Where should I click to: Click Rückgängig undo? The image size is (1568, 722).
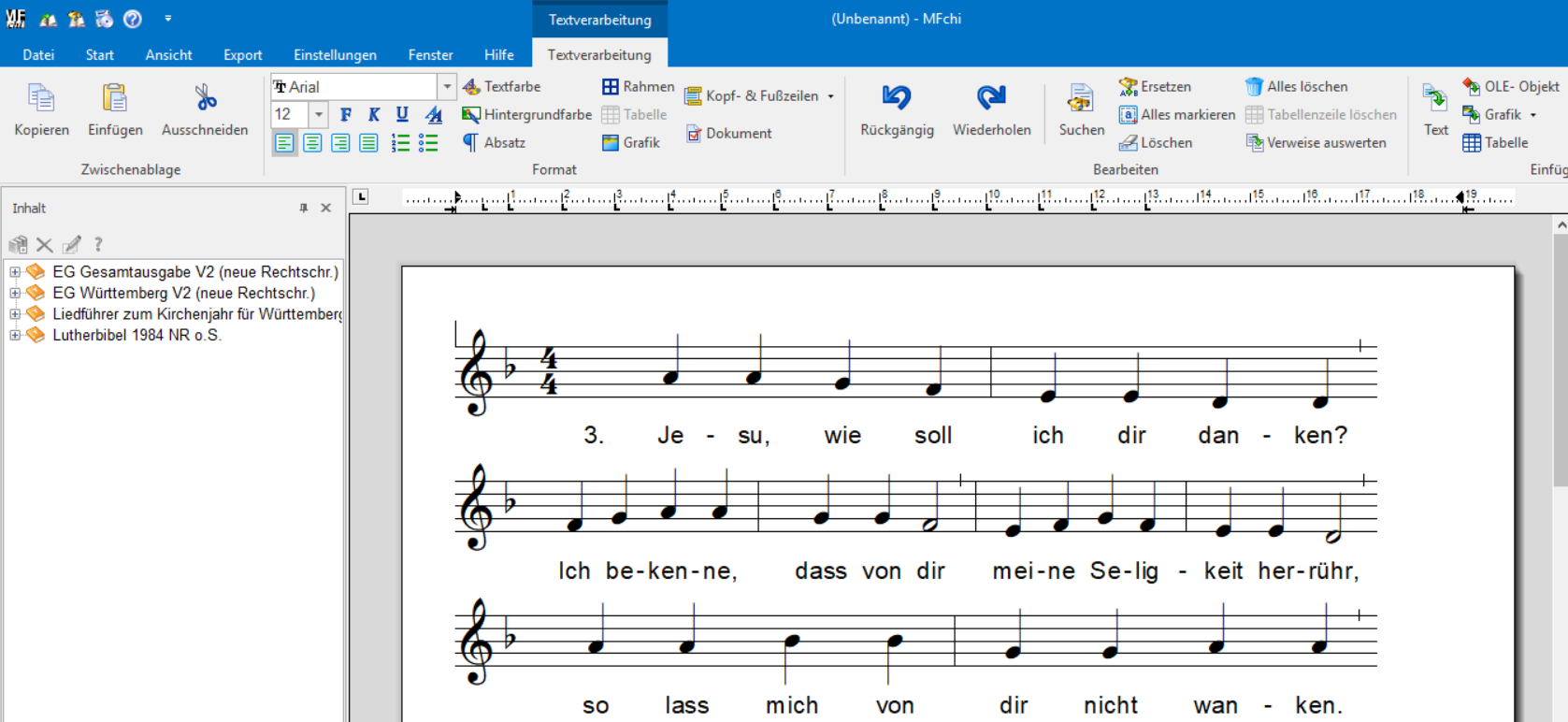(x=897, y=110)
